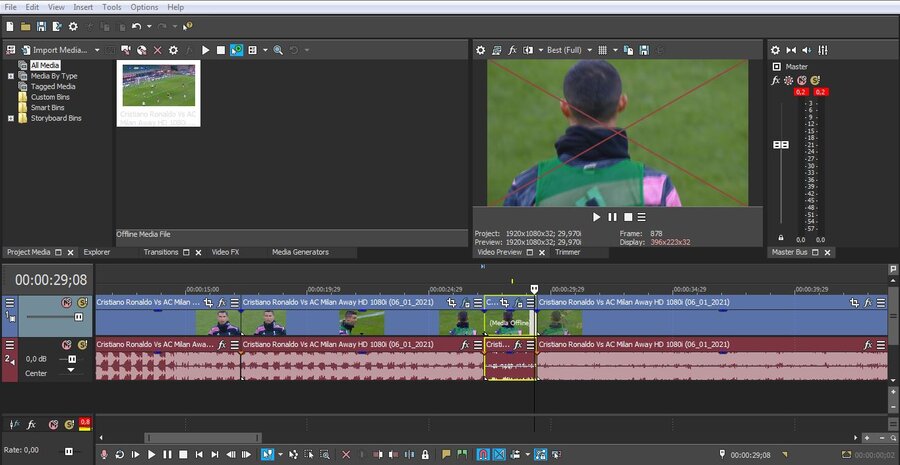The height and width of the screenshot is (465, 900).
Task: Adjust audio track 2 volume slider
Action: coord(72,359)
